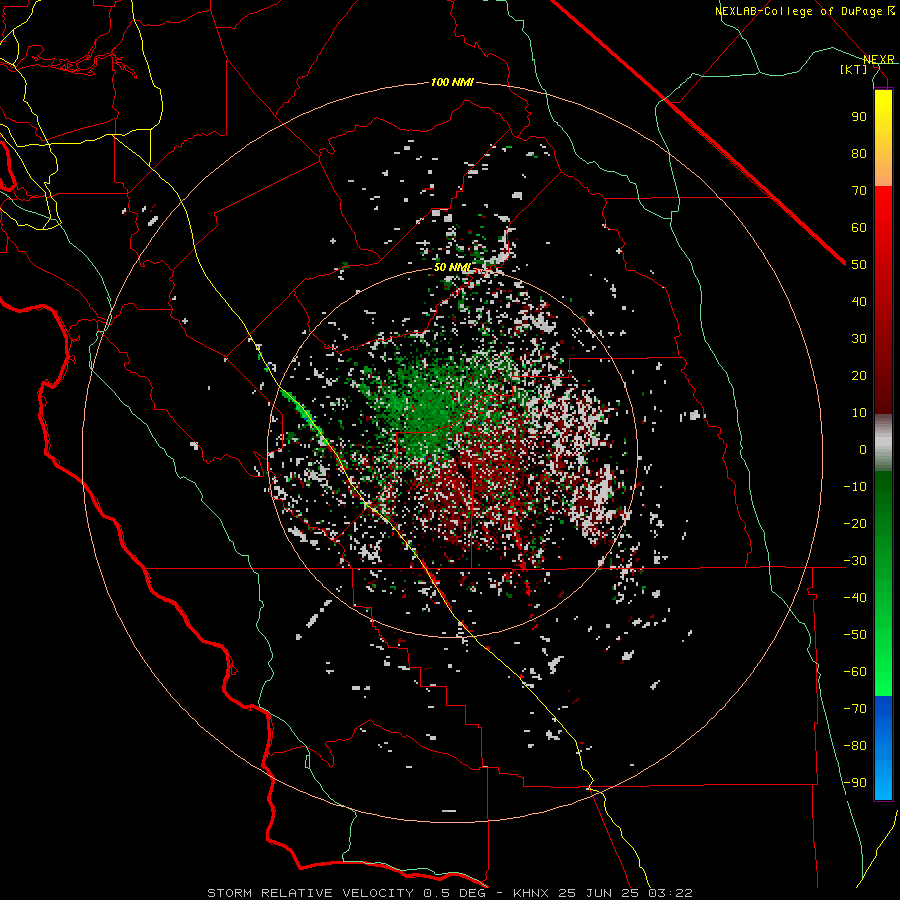Click the STORM RELATIVE VELOCITY title text
This screenshot has height=900, width=900.
click(x=313, y=893)
